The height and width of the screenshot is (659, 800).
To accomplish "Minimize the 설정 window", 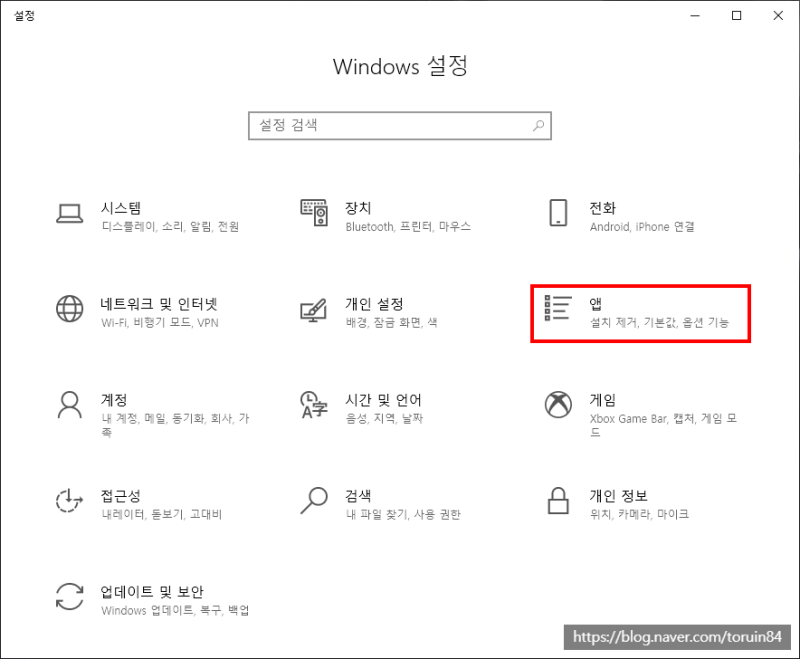I will click(x=695, y=16).
